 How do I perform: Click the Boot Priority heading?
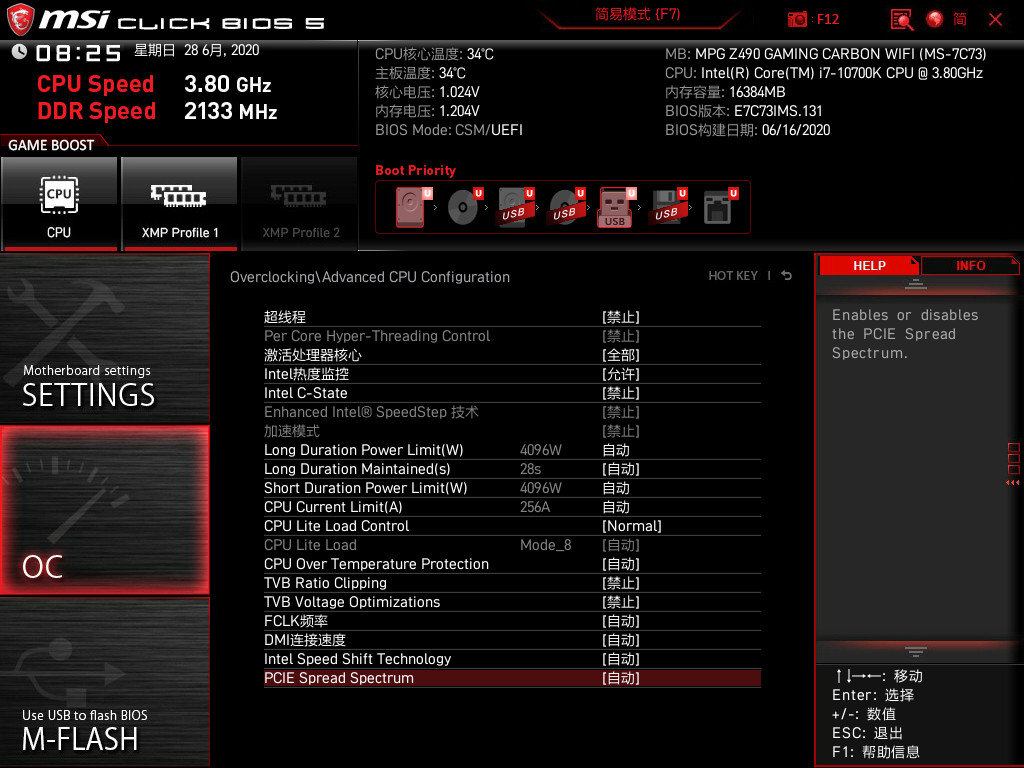click(x=415, y=170)
